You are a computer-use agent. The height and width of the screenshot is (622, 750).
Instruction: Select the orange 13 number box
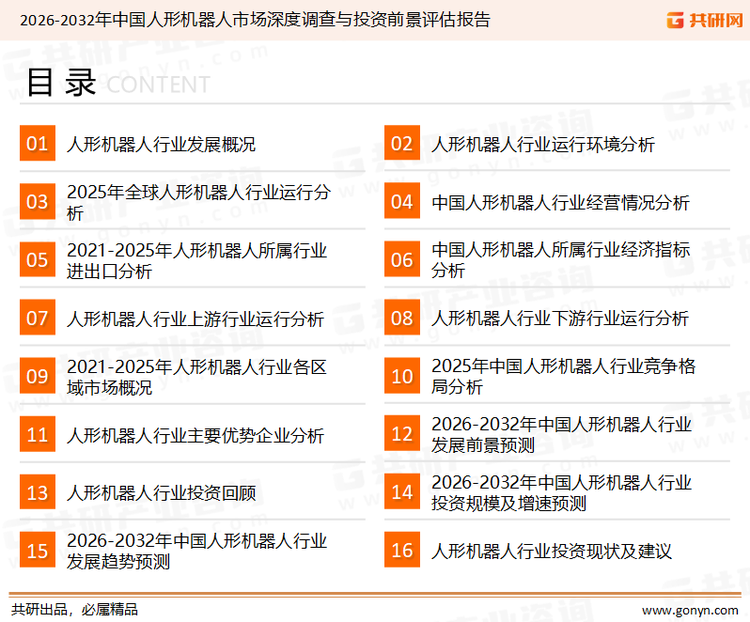click(x=37, y=493)
